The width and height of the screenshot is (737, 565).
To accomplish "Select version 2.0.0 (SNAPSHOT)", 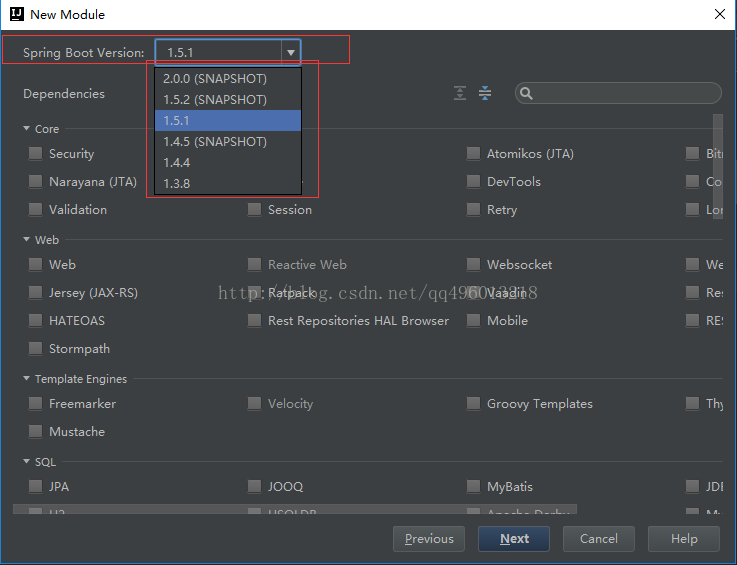I will 228,78.
